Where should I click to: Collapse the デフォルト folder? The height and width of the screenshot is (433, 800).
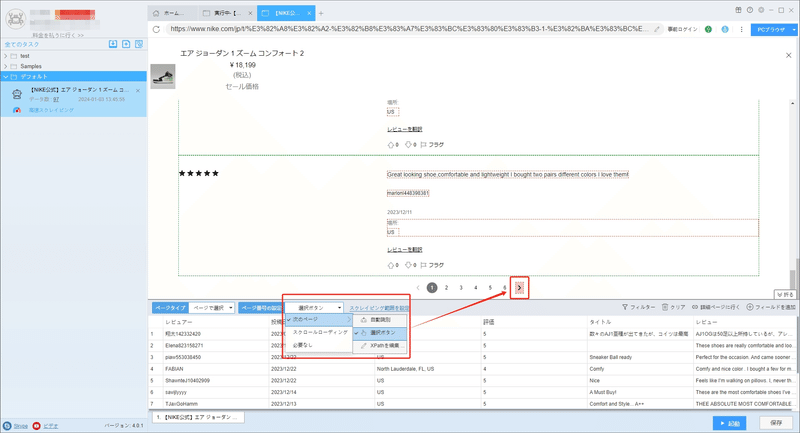coord(6,77)
